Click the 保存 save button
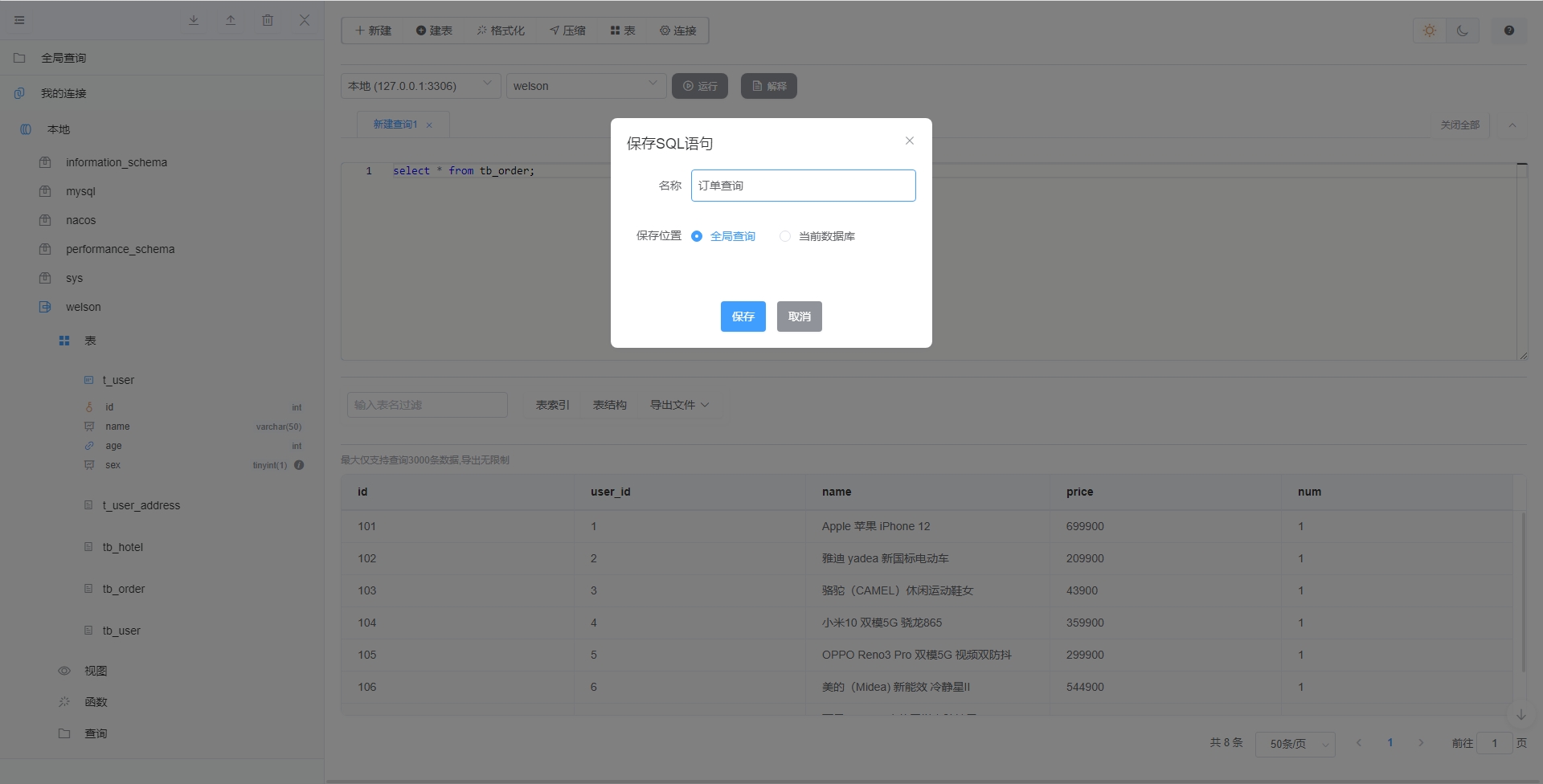This screenshot has height=784, width=1543. click(x=743, y=316)
